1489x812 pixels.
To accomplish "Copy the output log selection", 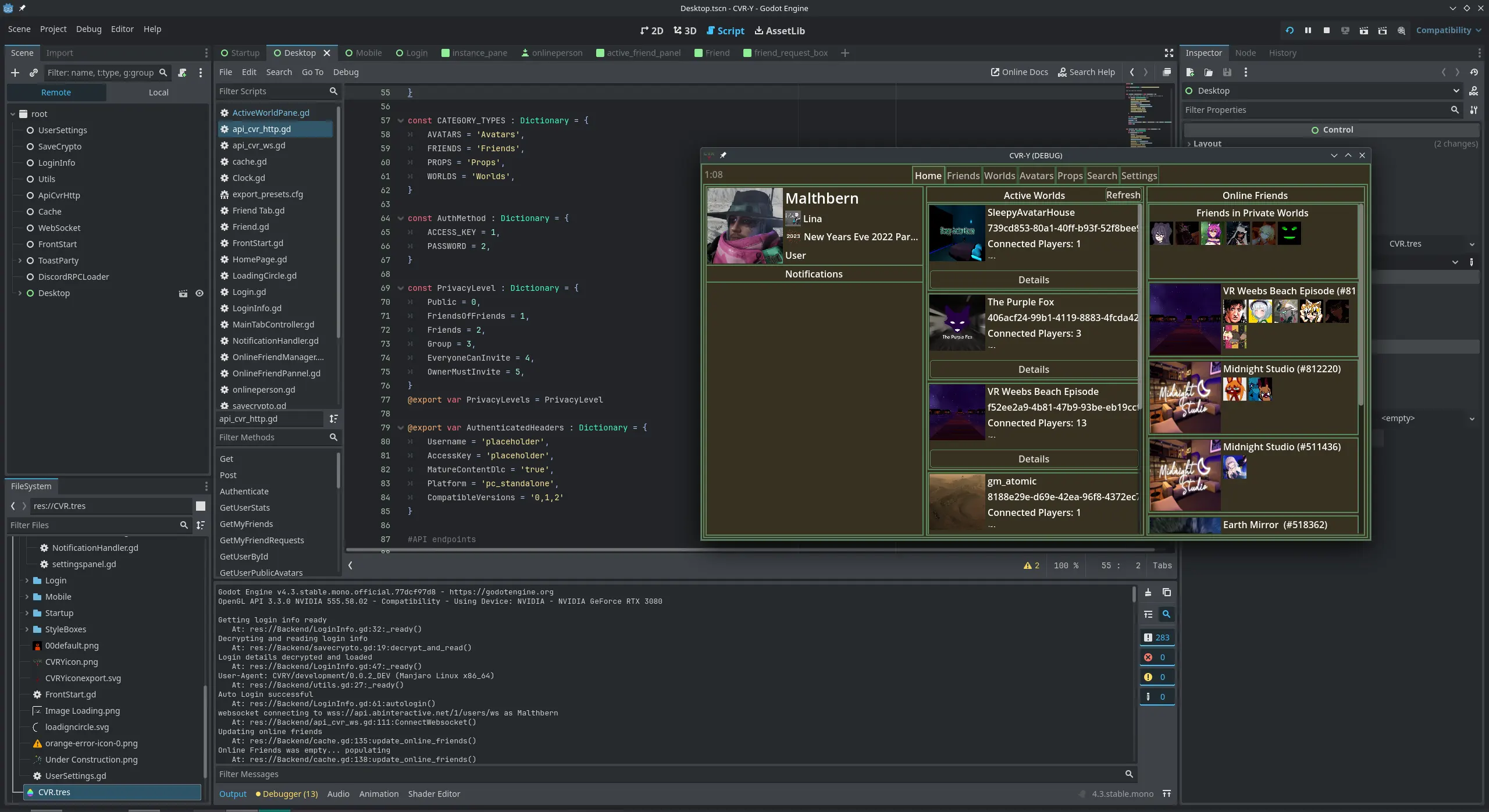I will [x=1167, y=592].
